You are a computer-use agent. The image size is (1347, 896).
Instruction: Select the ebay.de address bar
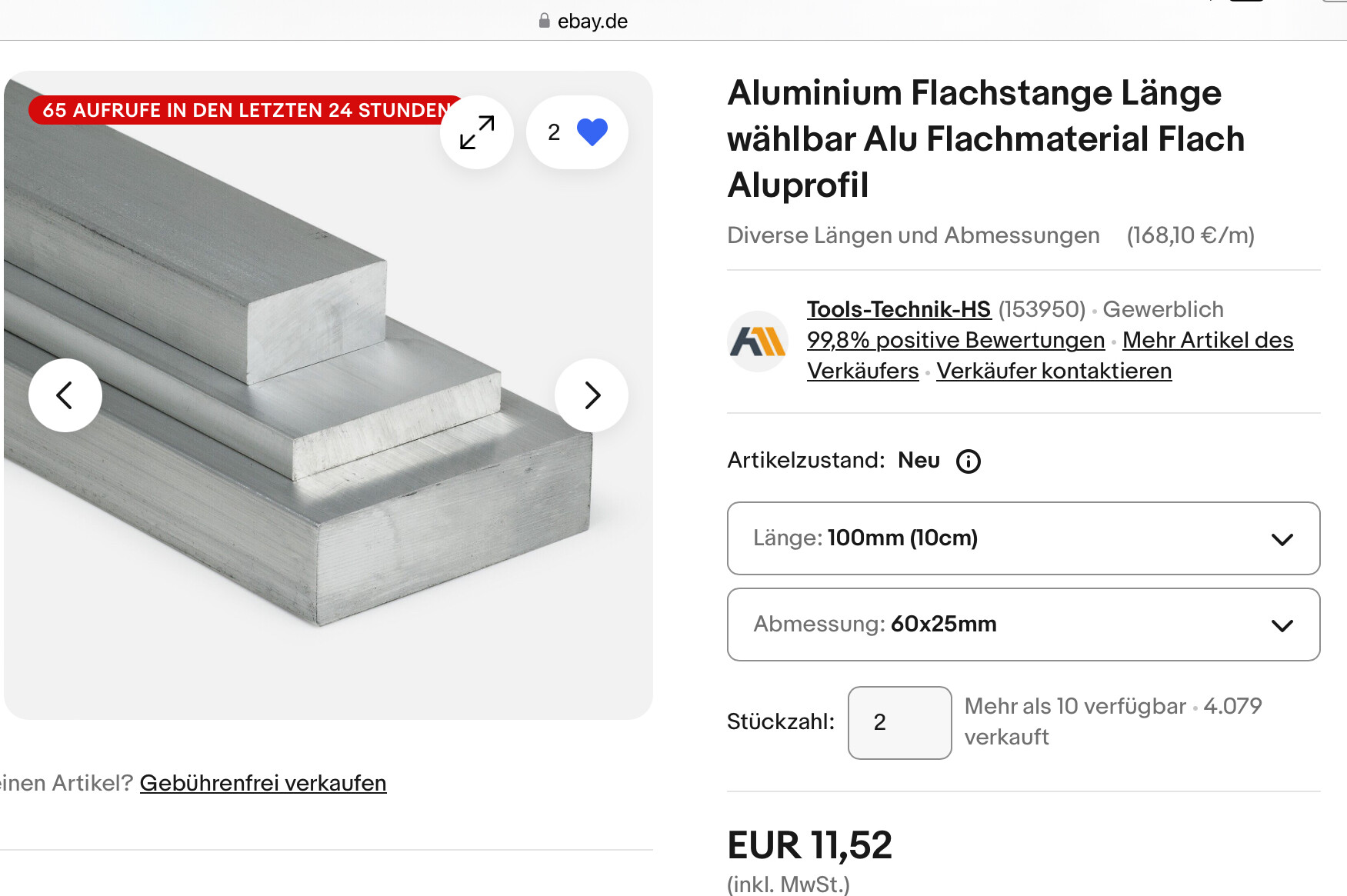(592, 21)
